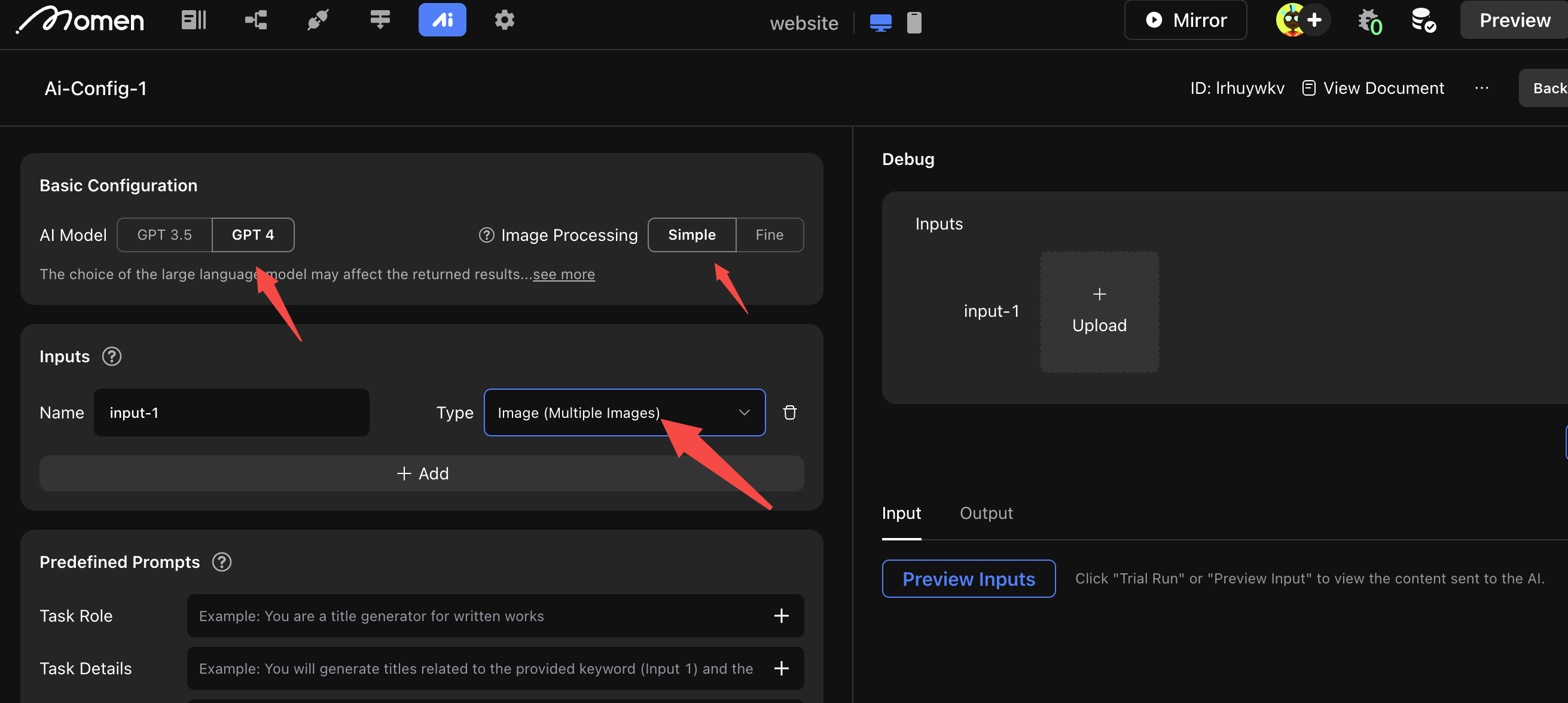Expand the Task Details prompt field

(781, 668)
